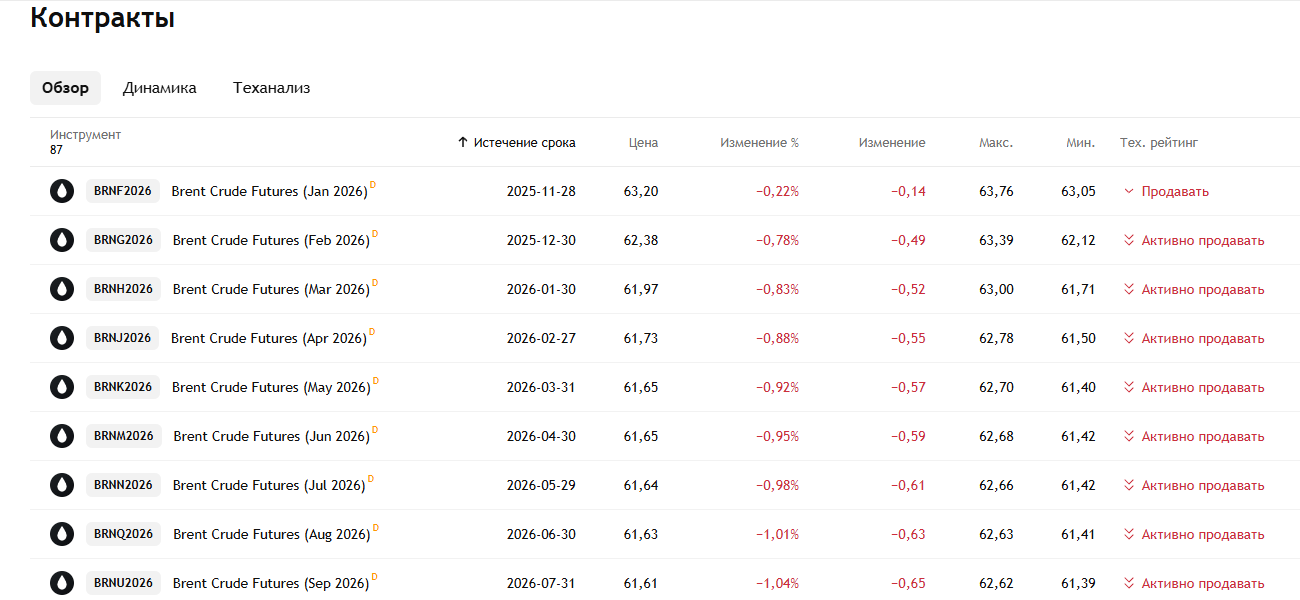This screenshot has width=1300, height=600.
Task: Click the oil drop icon for BRNF2026
Action: click(x=62, y=191)
